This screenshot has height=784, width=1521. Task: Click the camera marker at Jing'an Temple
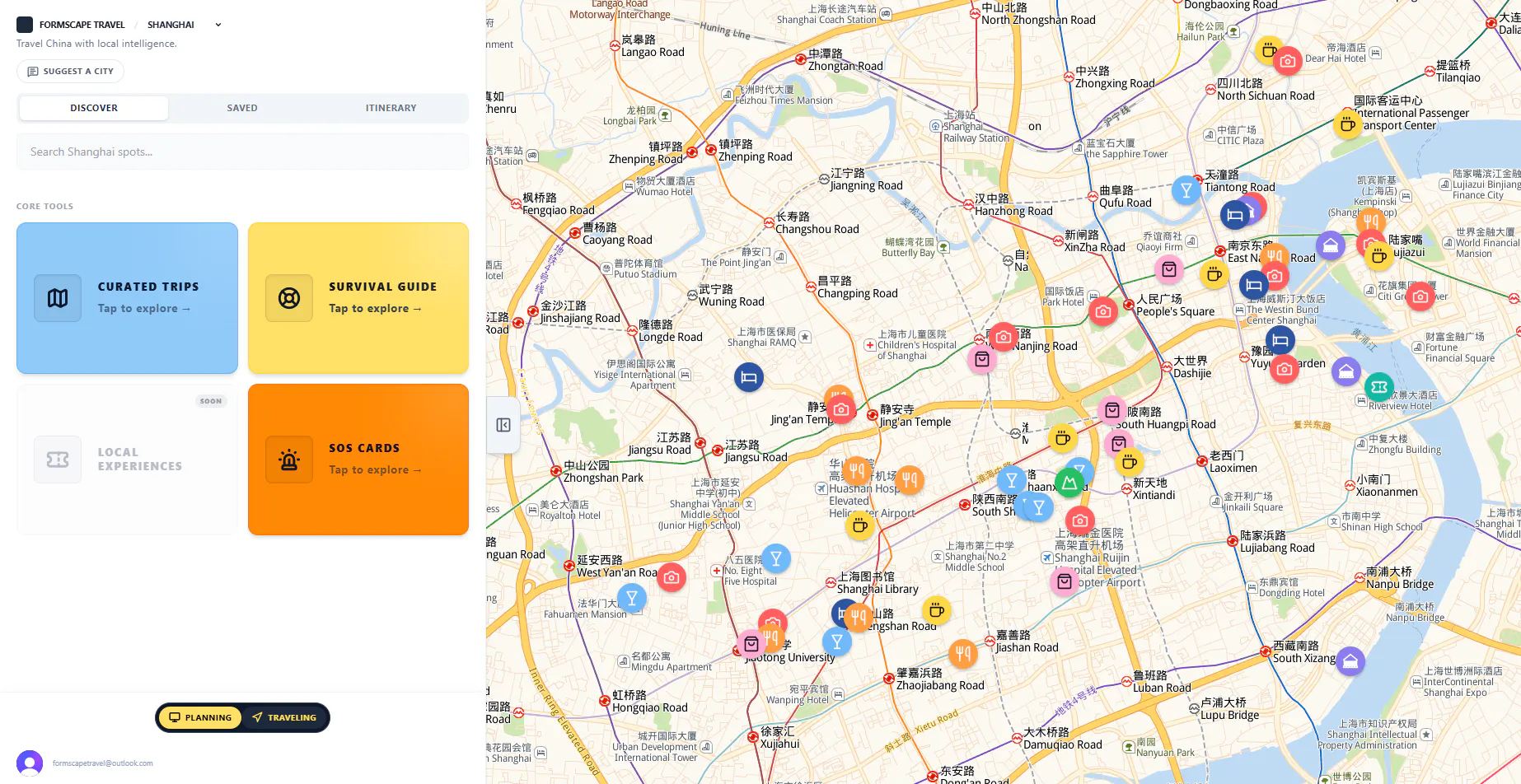[841, 409]
